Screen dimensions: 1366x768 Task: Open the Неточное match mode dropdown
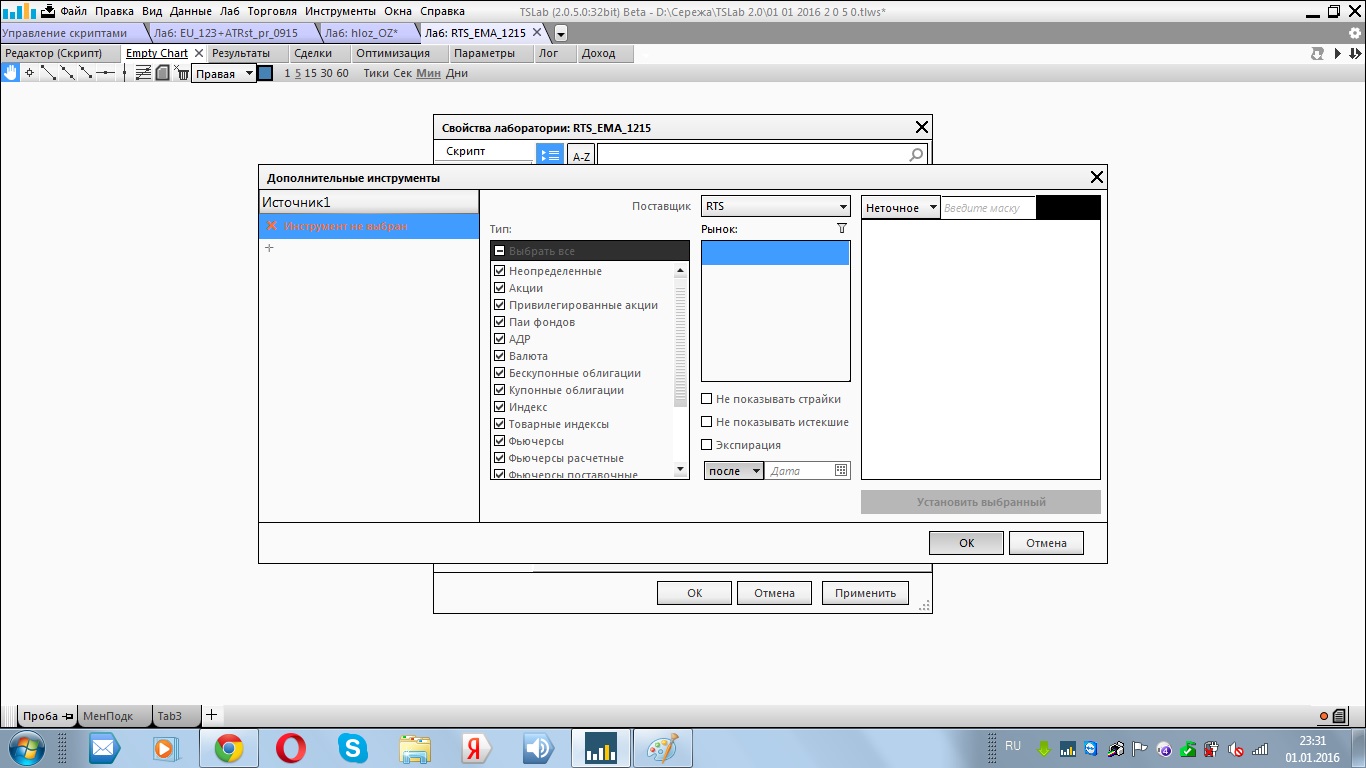pos(901,208)
